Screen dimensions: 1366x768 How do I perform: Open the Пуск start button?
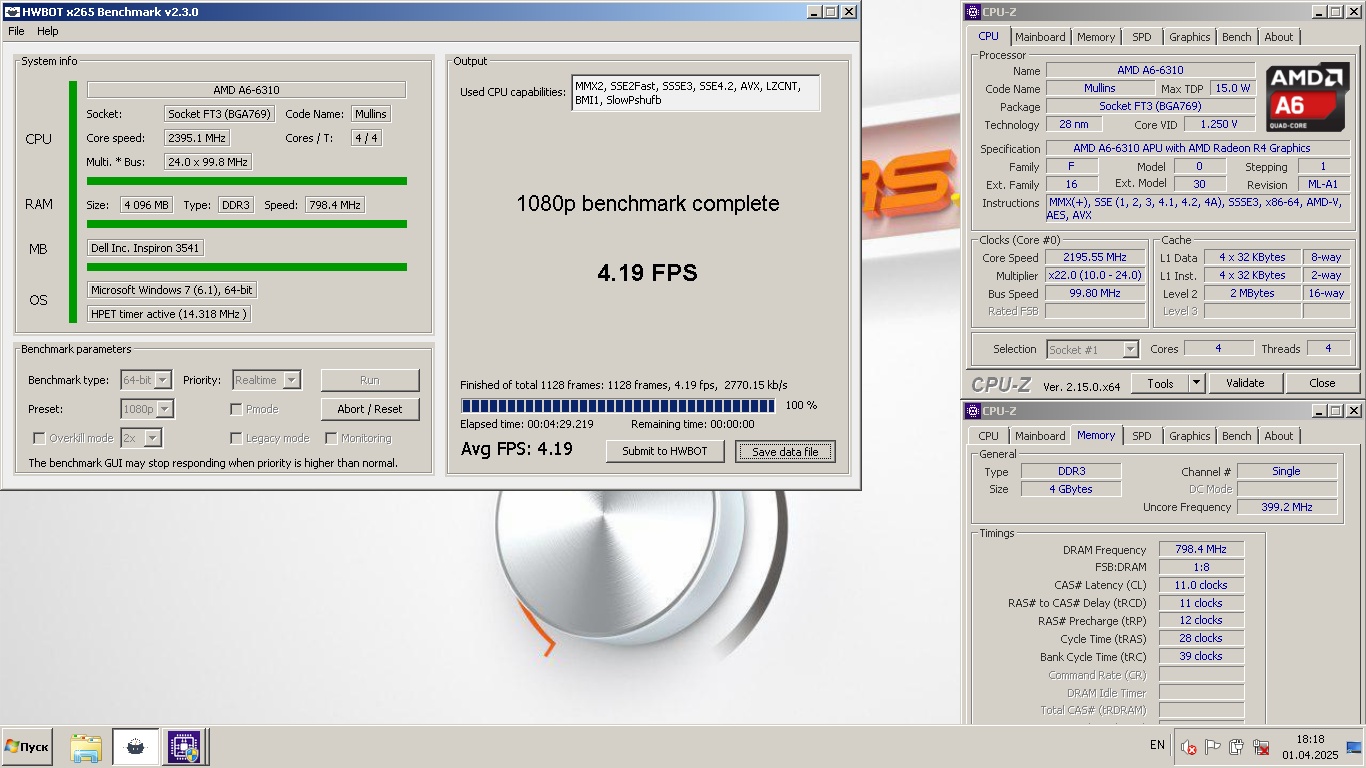tap(27, 747)
